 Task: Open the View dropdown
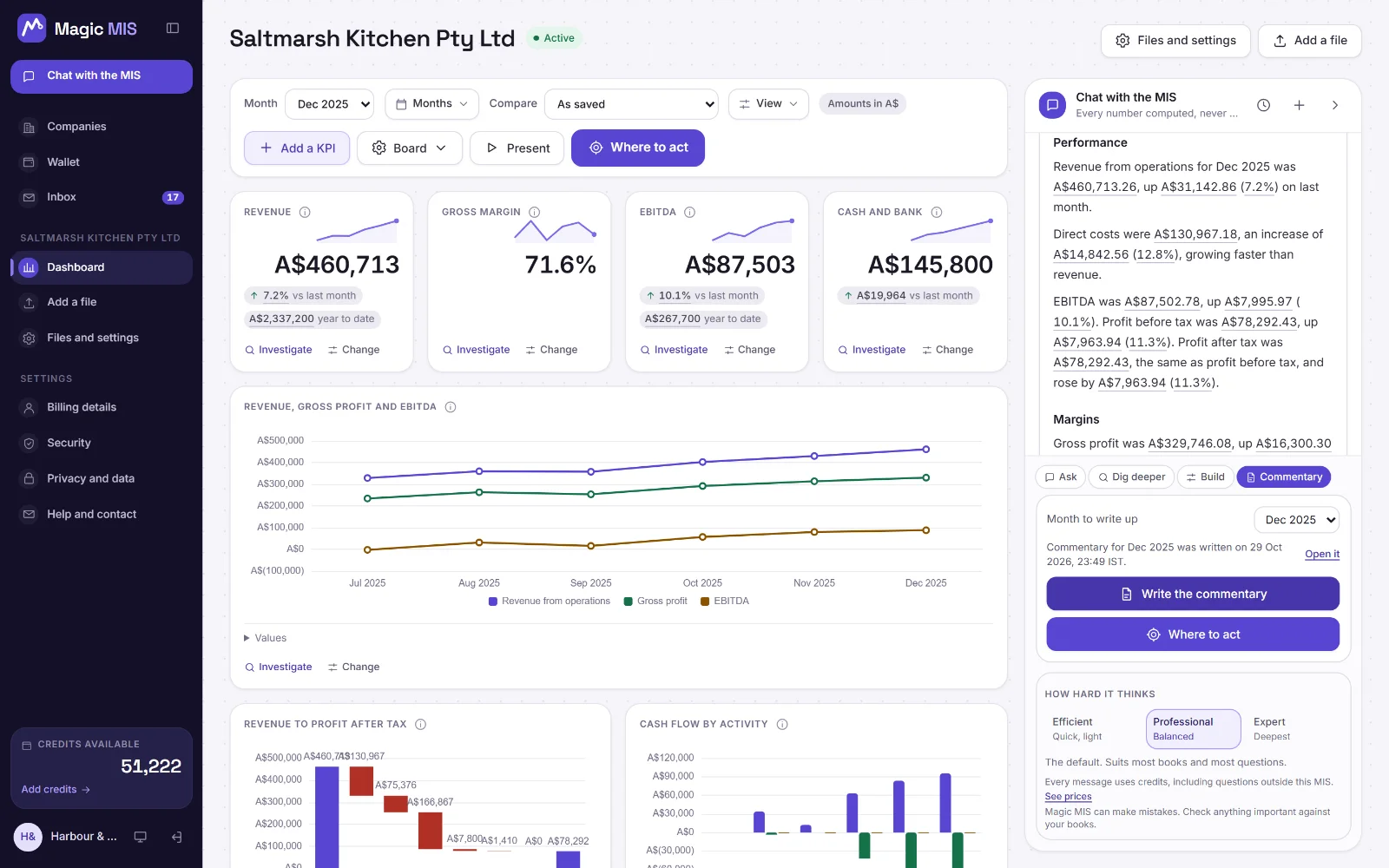pyautogui.click(x=768, y=104)
